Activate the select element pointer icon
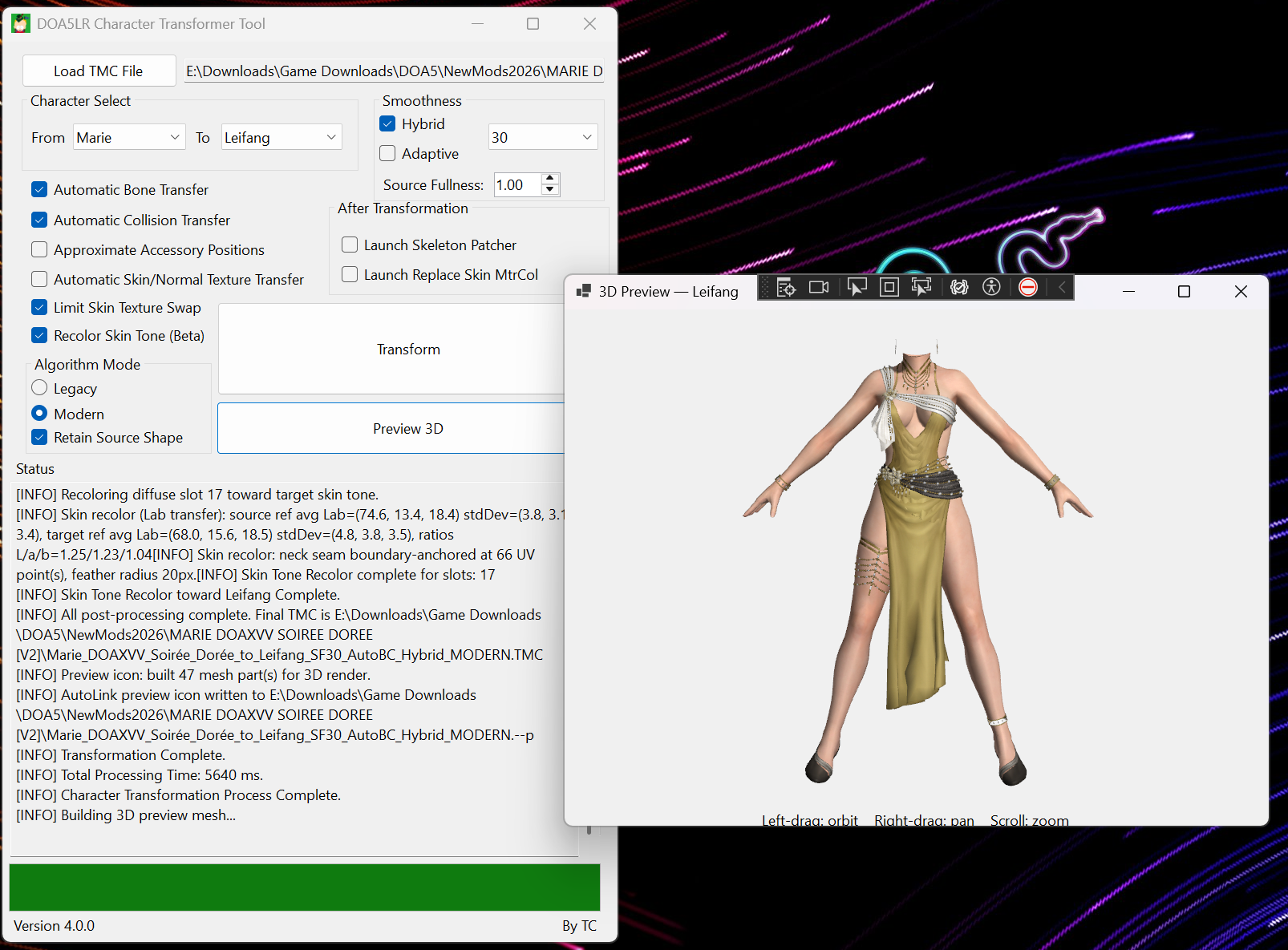Screen dimensions: 1288x950 tap(857, 287)
